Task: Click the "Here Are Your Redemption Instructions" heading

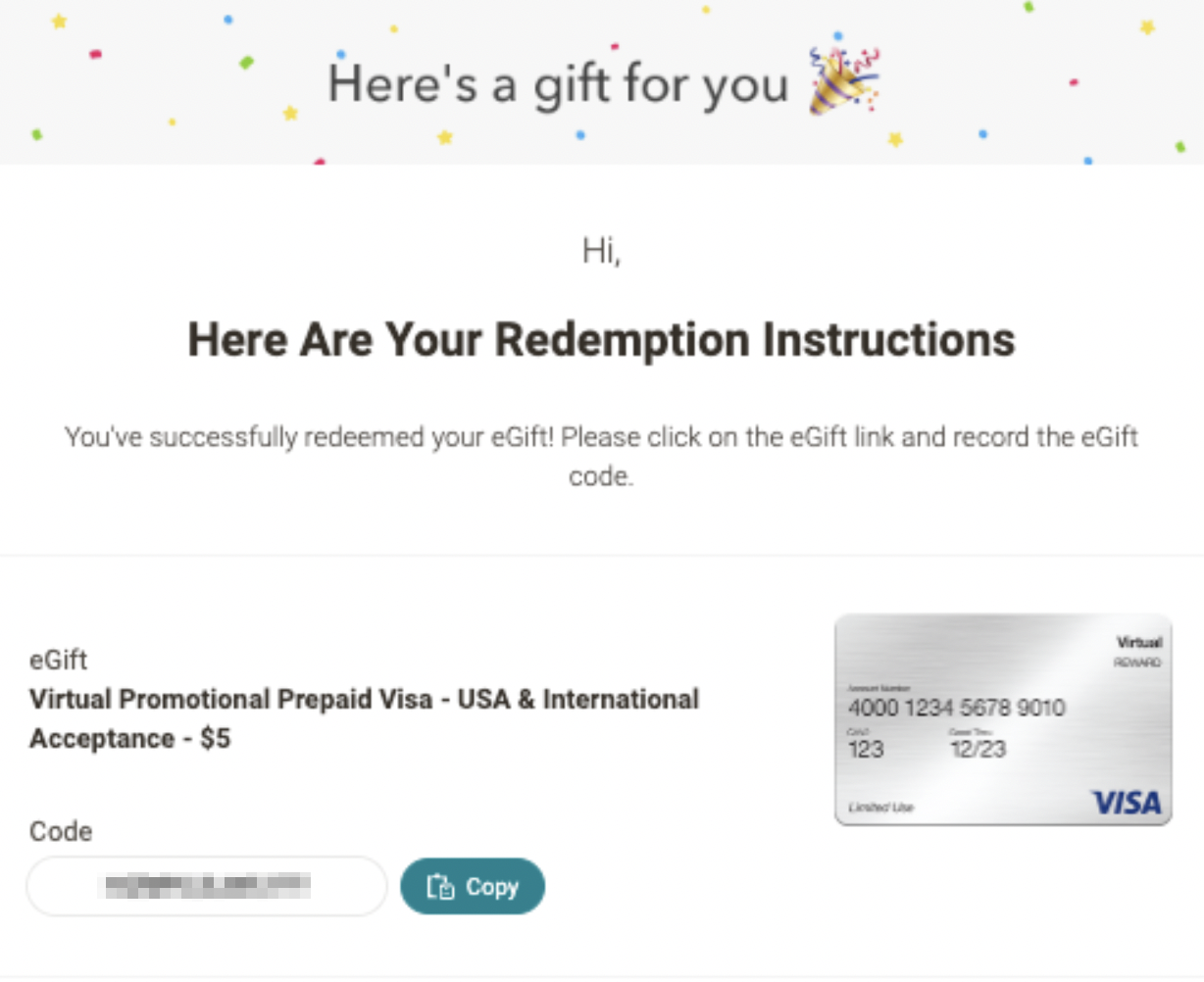Action: point(601,340)
